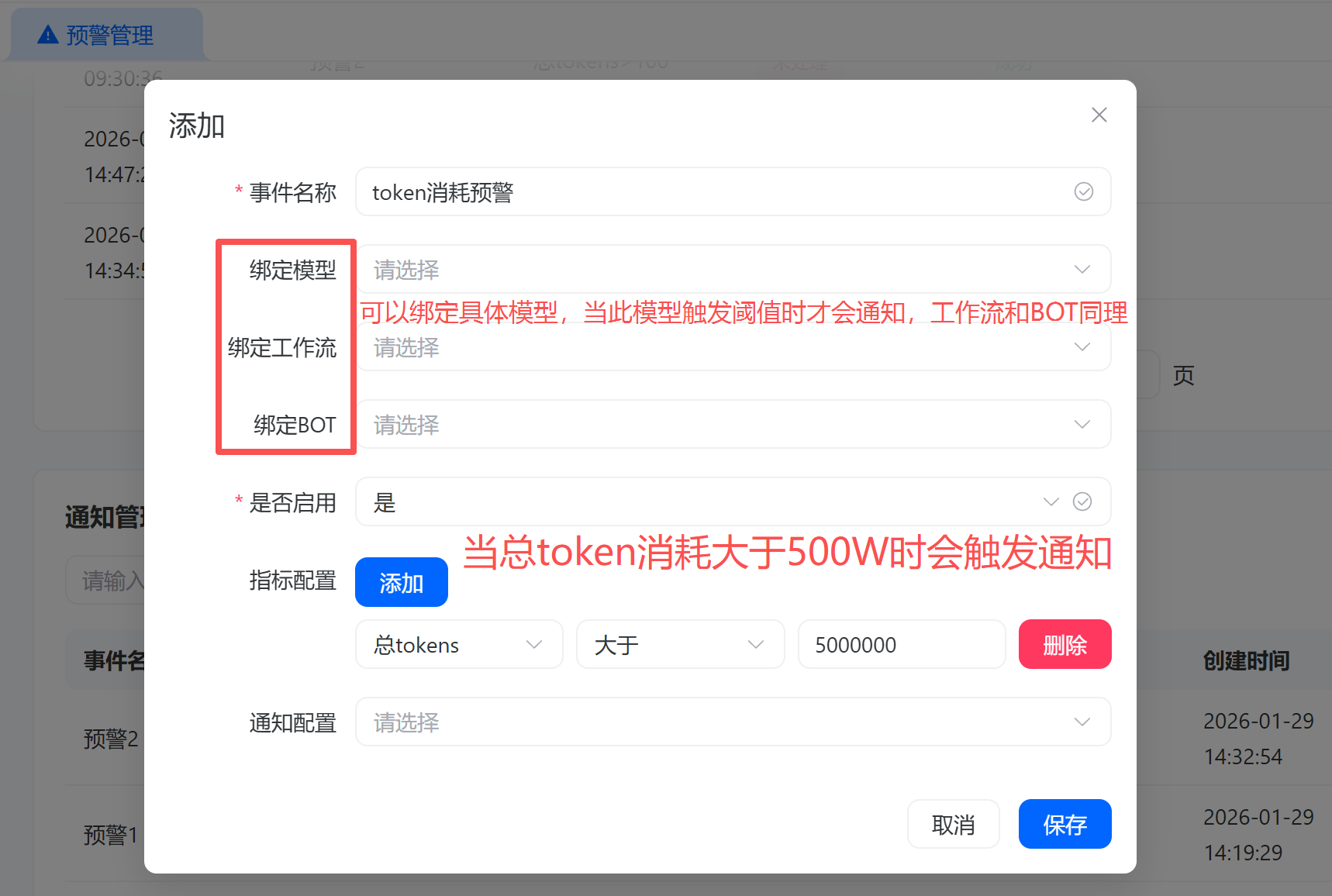Click the green check icon beside 事件名称 input
Image resolution: width=1332 pixels, height=896 pixels.
tap(1083, 191)
